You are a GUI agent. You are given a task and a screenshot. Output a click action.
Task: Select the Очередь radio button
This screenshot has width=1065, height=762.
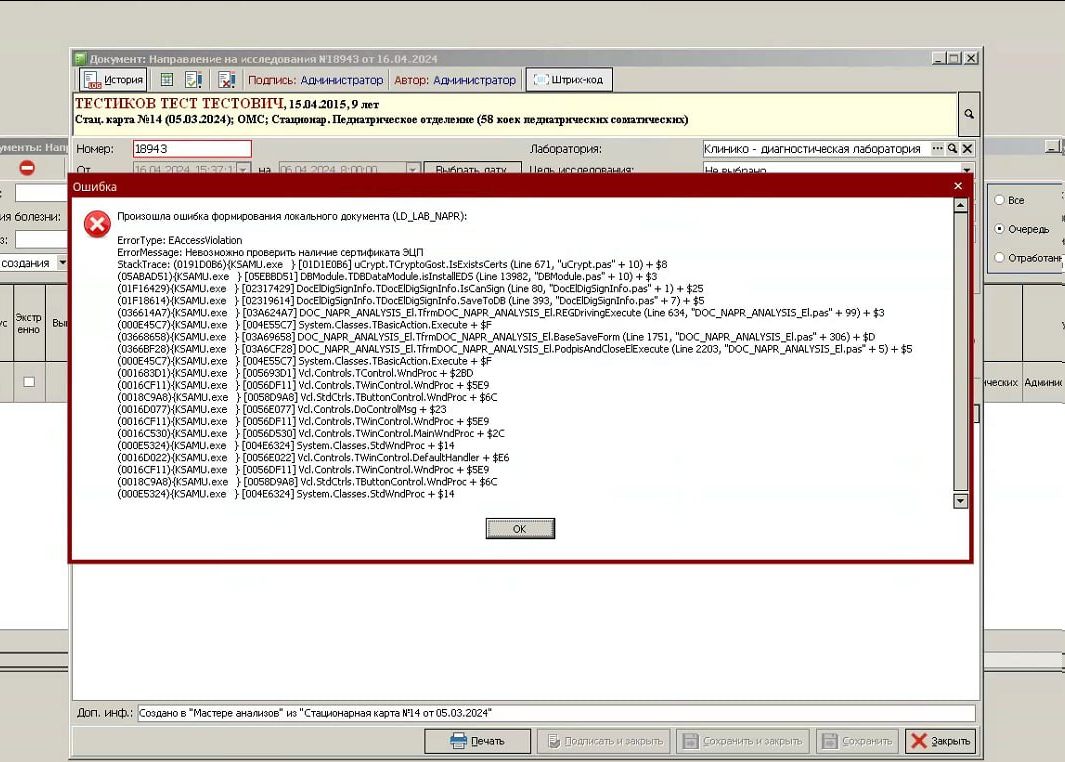tap(1000, 229)
